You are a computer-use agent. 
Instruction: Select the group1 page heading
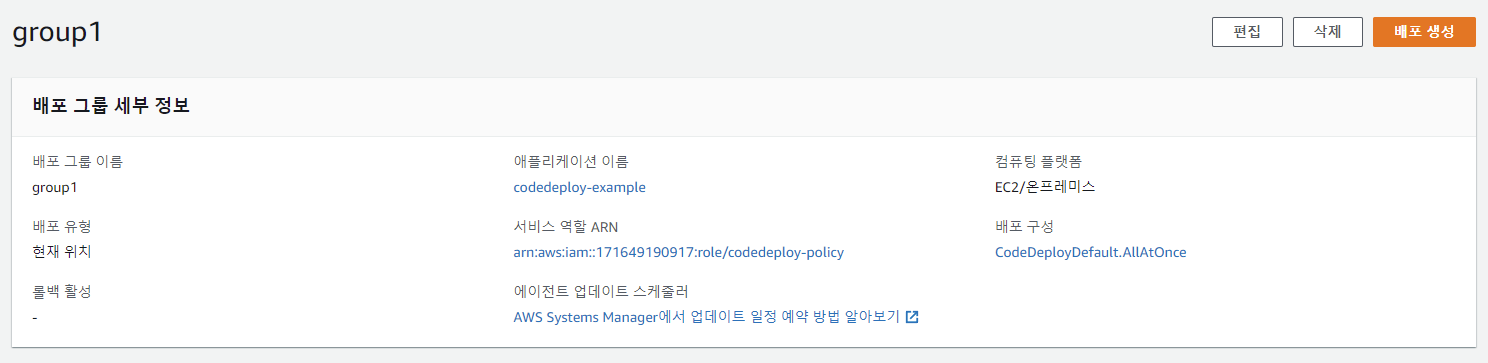pyautogui.click(x=57, y=32)
